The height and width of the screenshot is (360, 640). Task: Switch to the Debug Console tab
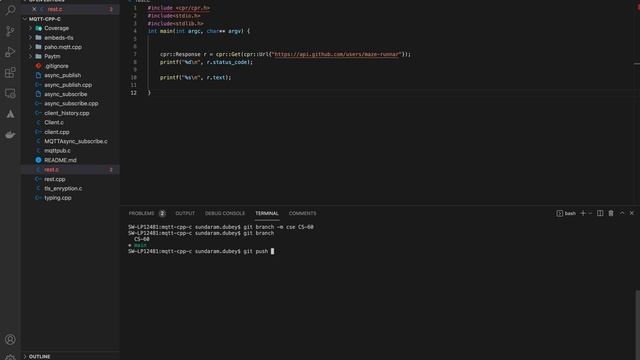point(225,213)
